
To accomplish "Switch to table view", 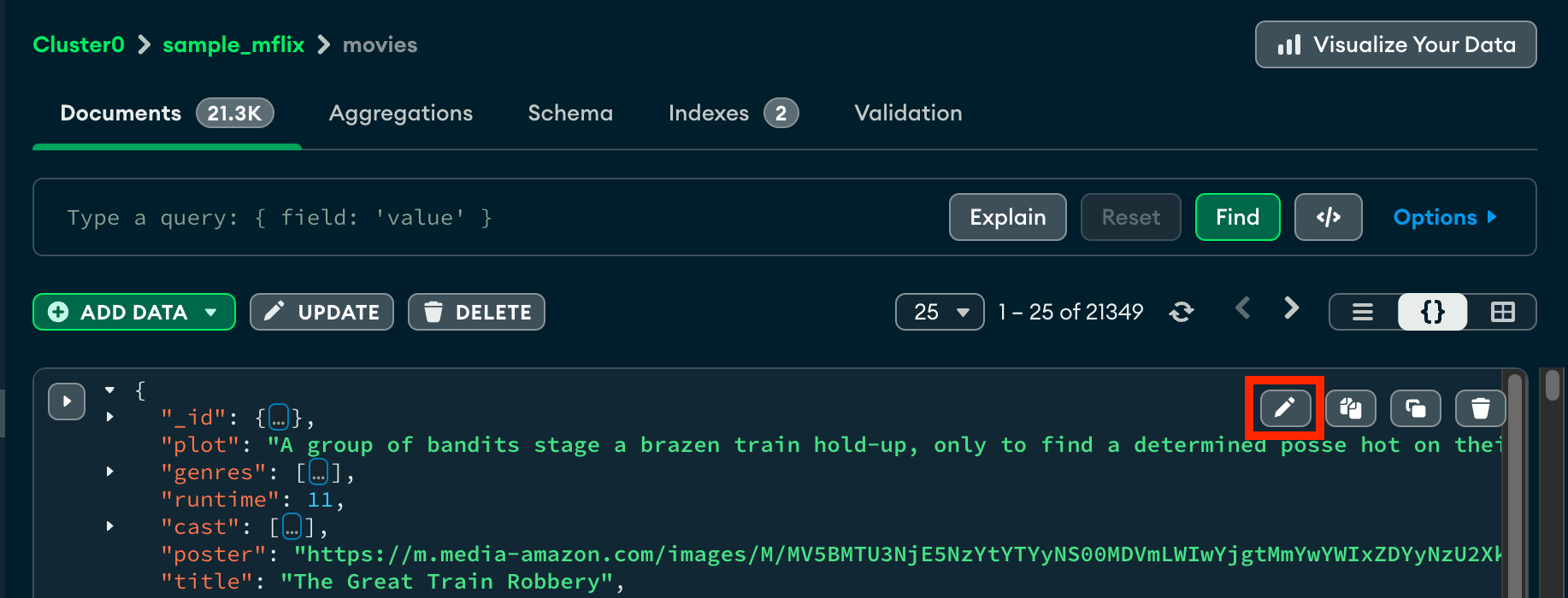I will pyautogui.click(x=1502, y=312).
